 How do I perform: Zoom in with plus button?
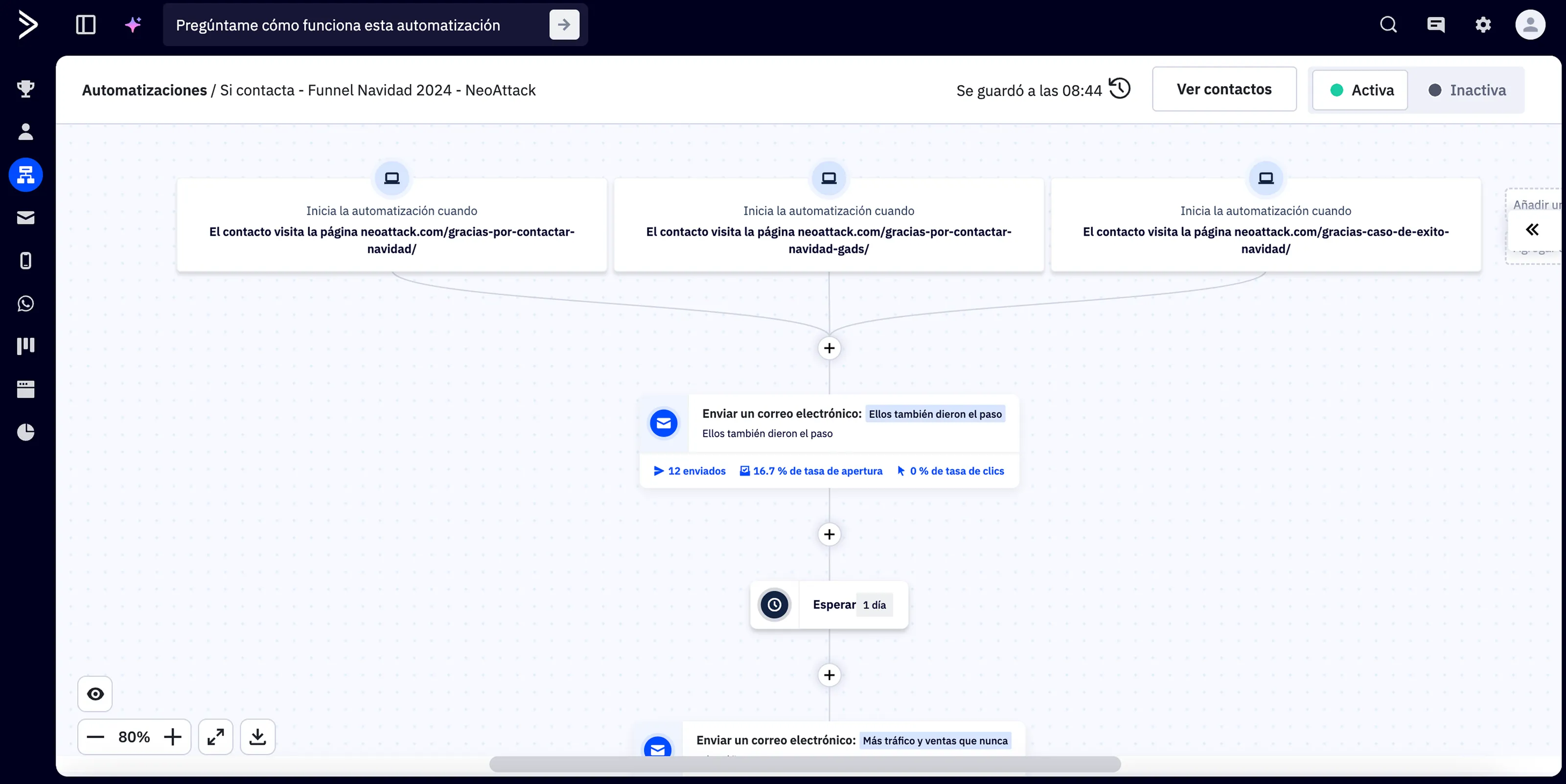(173, 737)
